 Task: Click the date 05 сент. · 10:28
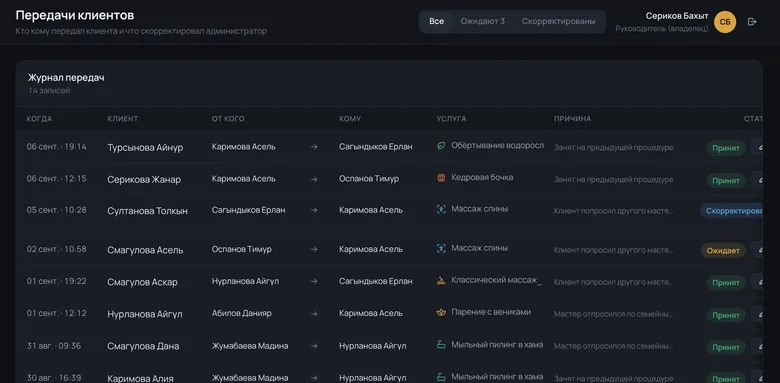tap(57, 210)
